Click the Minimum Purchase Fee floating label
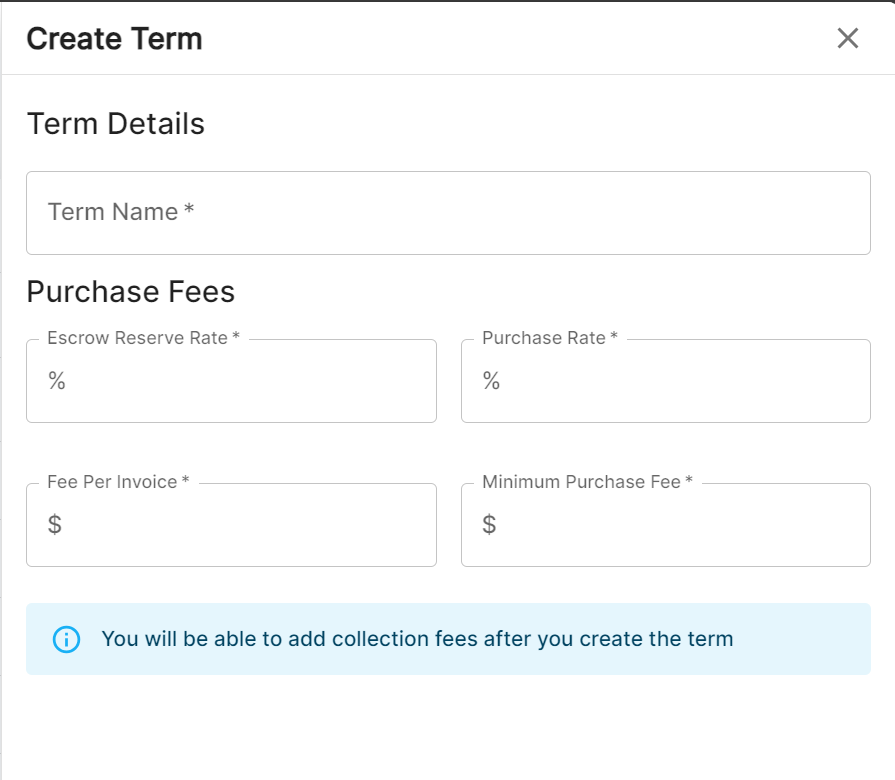 pos(587,482)
